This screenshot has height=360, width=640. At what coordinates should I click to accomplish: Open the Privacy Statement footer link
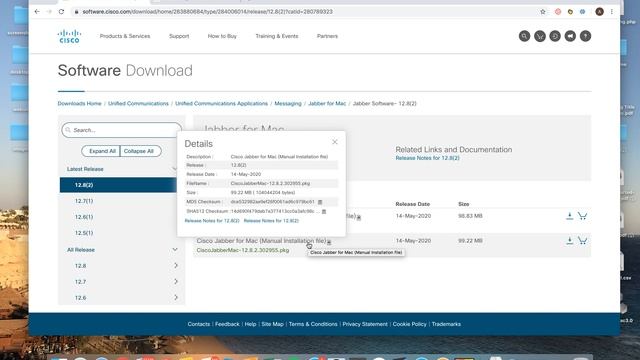[x=365, y=324]
